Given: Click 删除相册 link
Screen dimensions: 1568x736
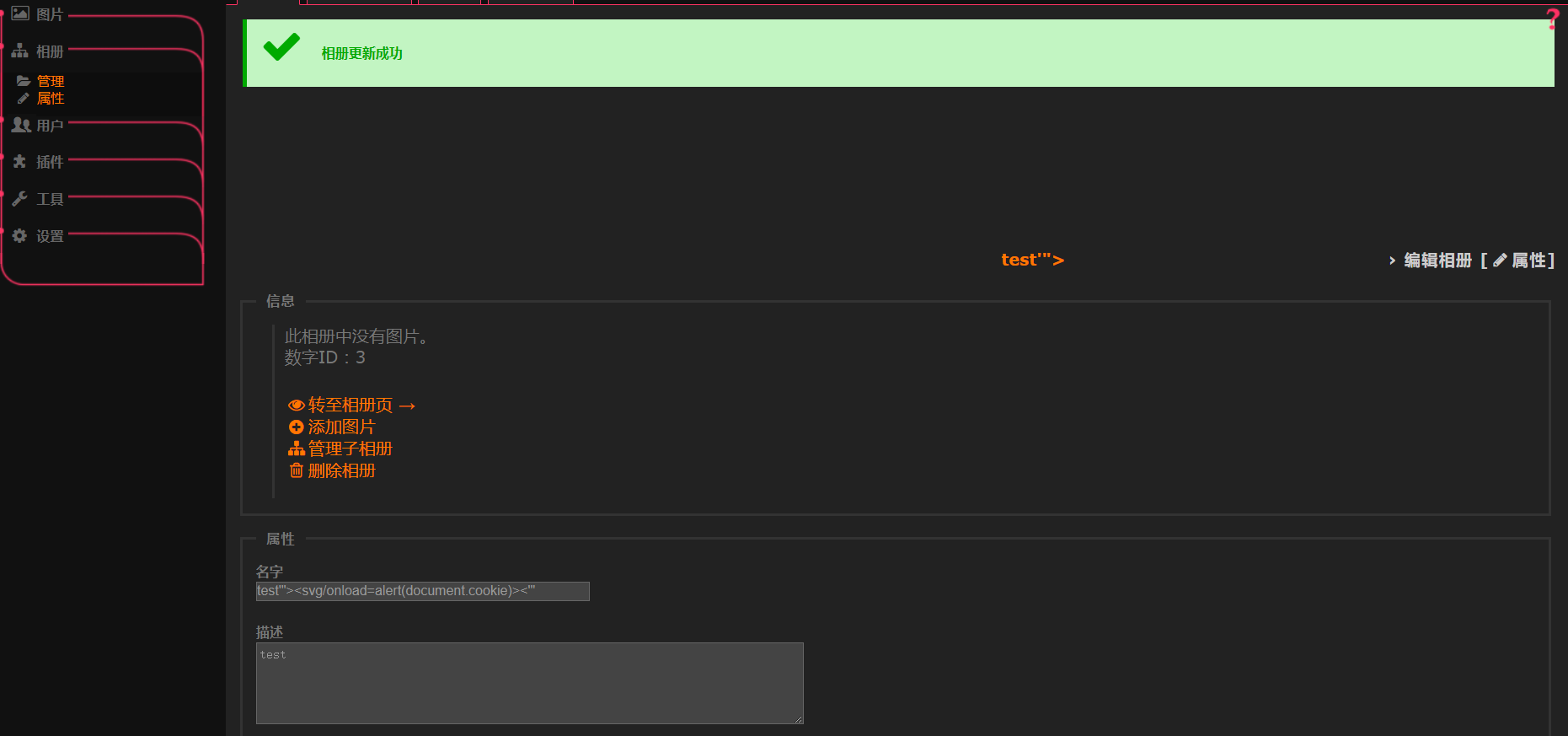Looking at the screenshot, I should click(x=341, y=471).
